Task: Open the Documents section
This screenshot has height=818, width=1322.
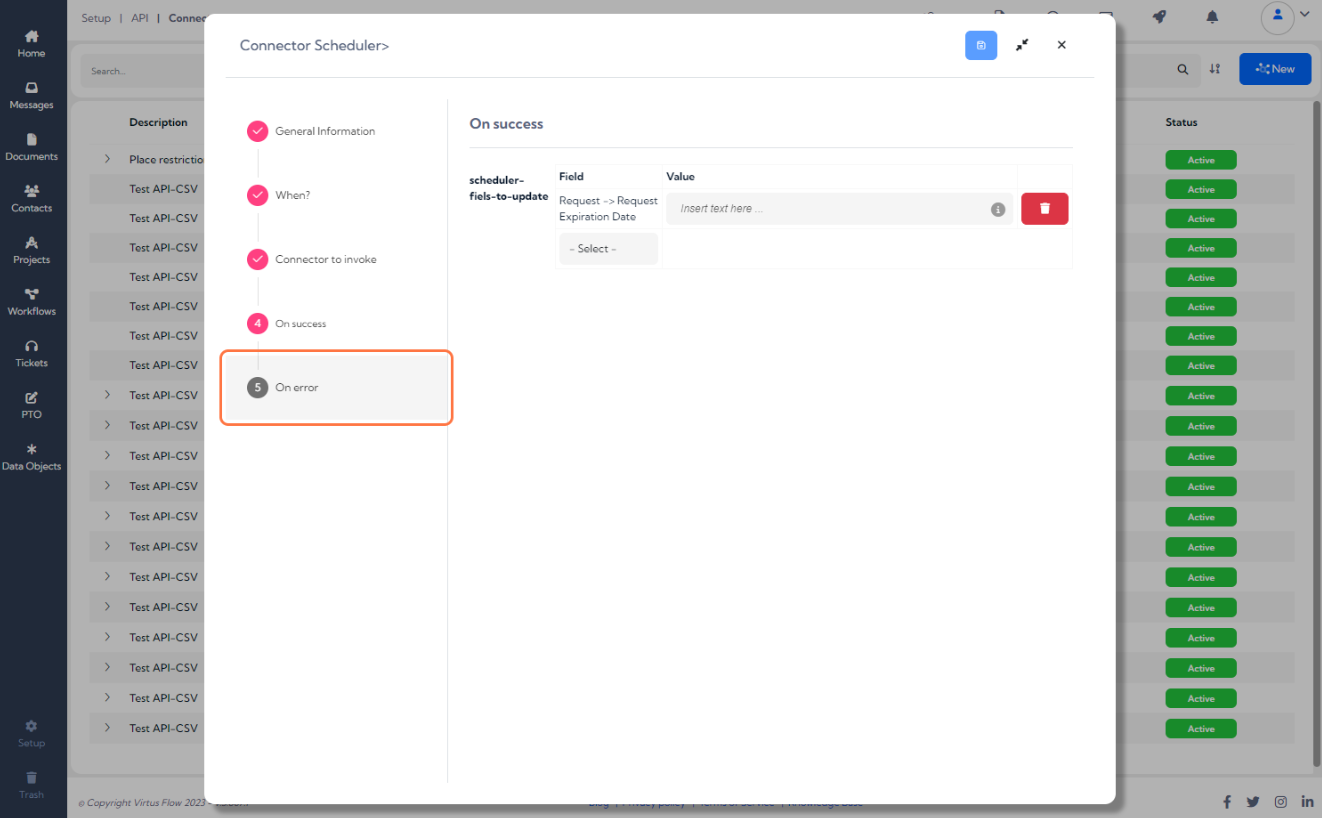Action: (31, 148)
